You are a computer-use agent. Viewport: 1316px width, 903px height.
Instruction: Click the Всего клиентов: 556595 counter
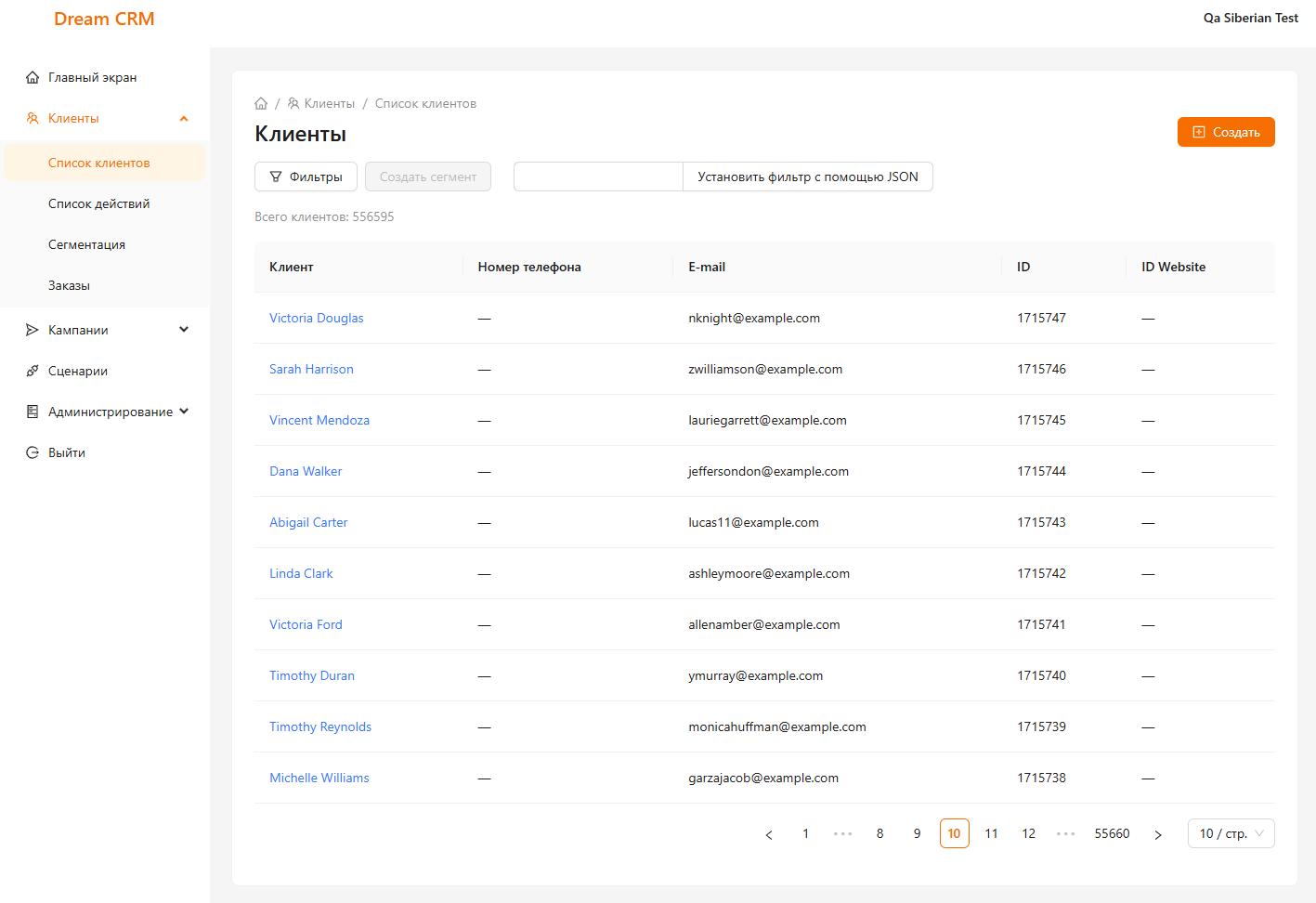click(x=324, y=216)
